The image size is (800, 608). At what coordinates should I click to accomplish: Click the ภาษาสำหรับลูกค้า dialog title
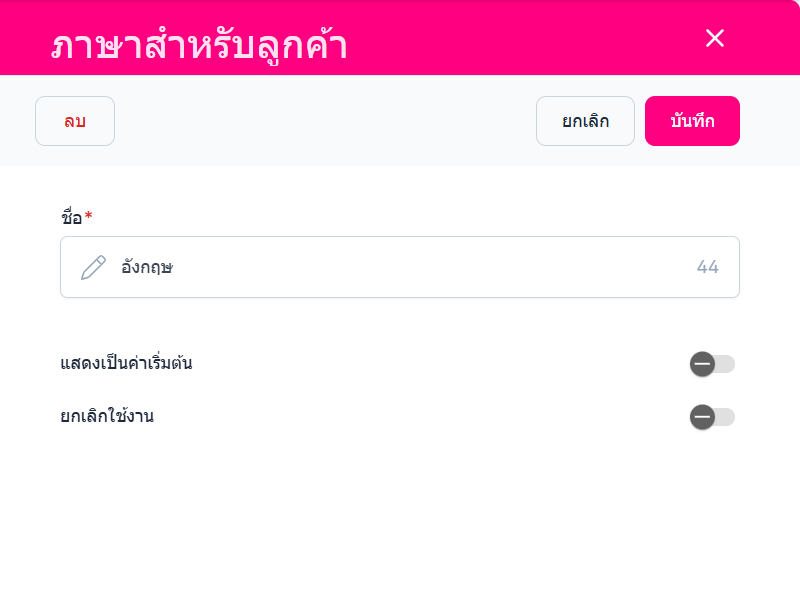[x=200, y=45]
